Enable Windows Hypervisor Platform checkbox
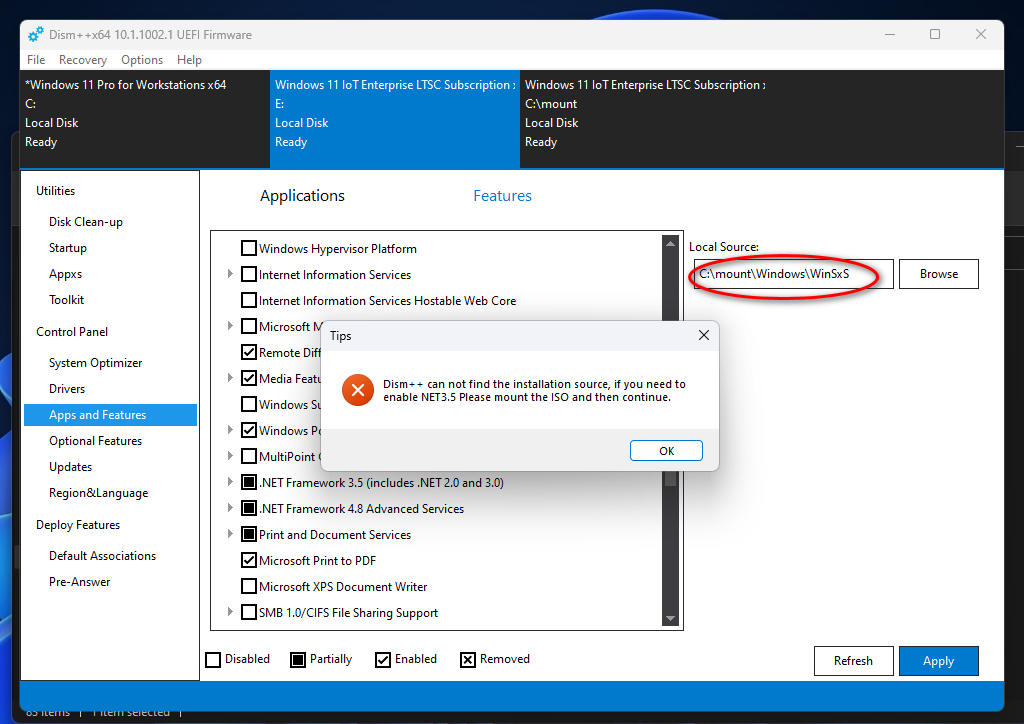This screenshot has height=724, width=1024. tap(248, 248)
